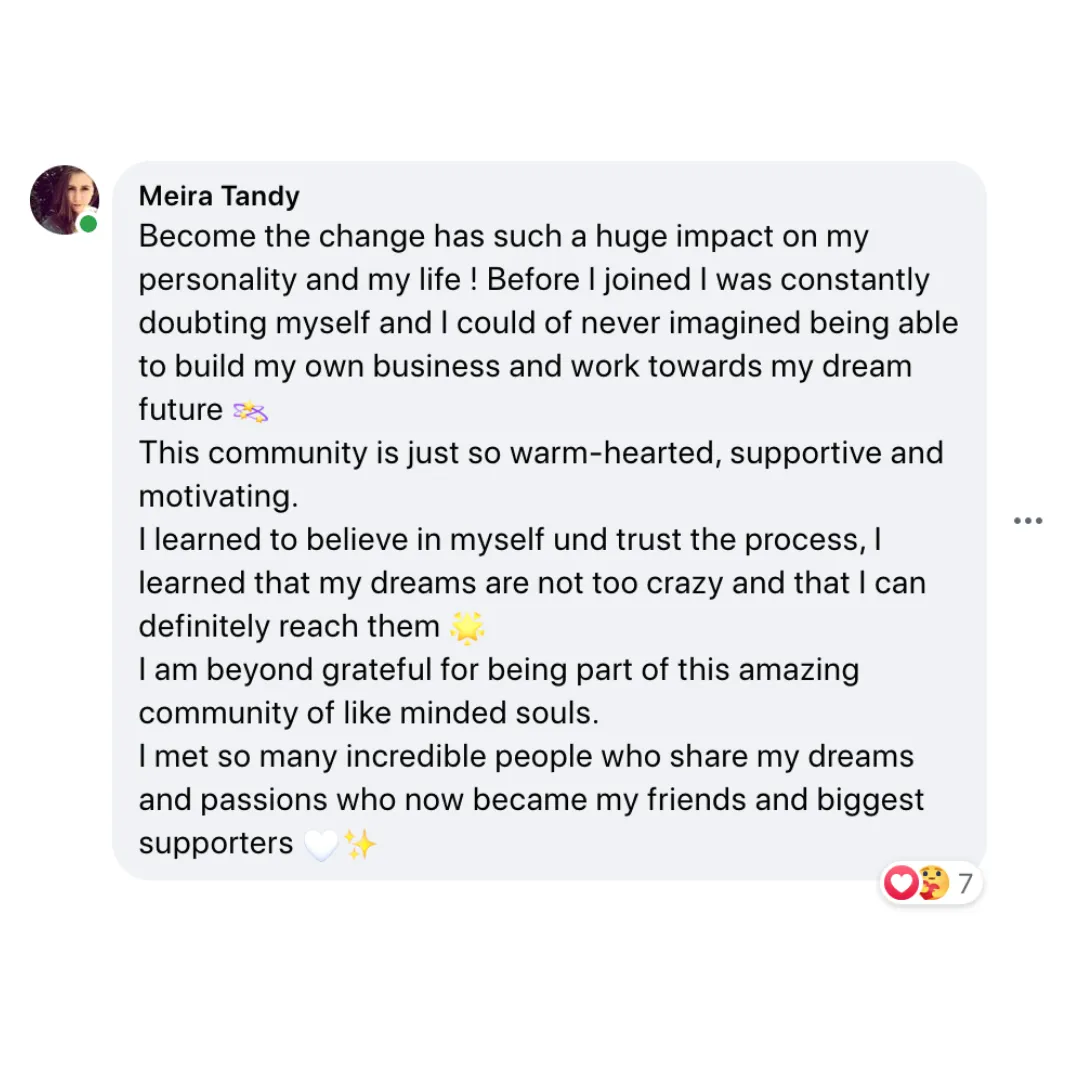Click the "This community is just so warm-hearted" line

pyautogui.click(x=541, y=453)
